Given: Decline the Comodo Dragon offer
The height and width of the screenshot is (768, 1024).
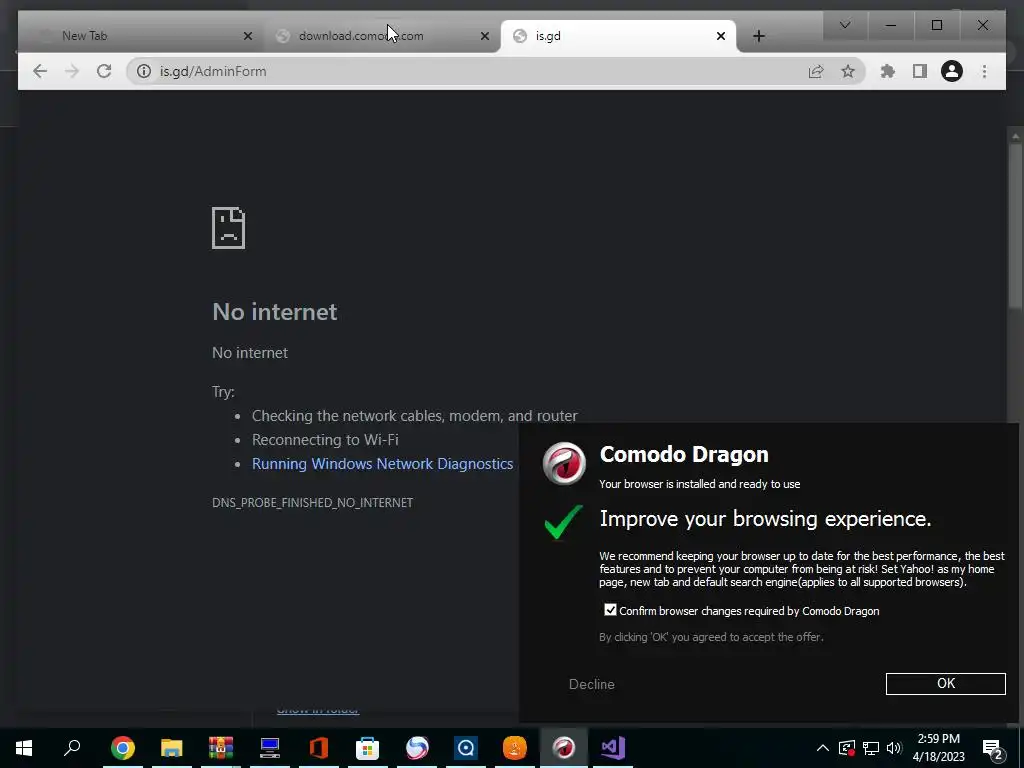Looking at the screenshot, I should 592,684.
